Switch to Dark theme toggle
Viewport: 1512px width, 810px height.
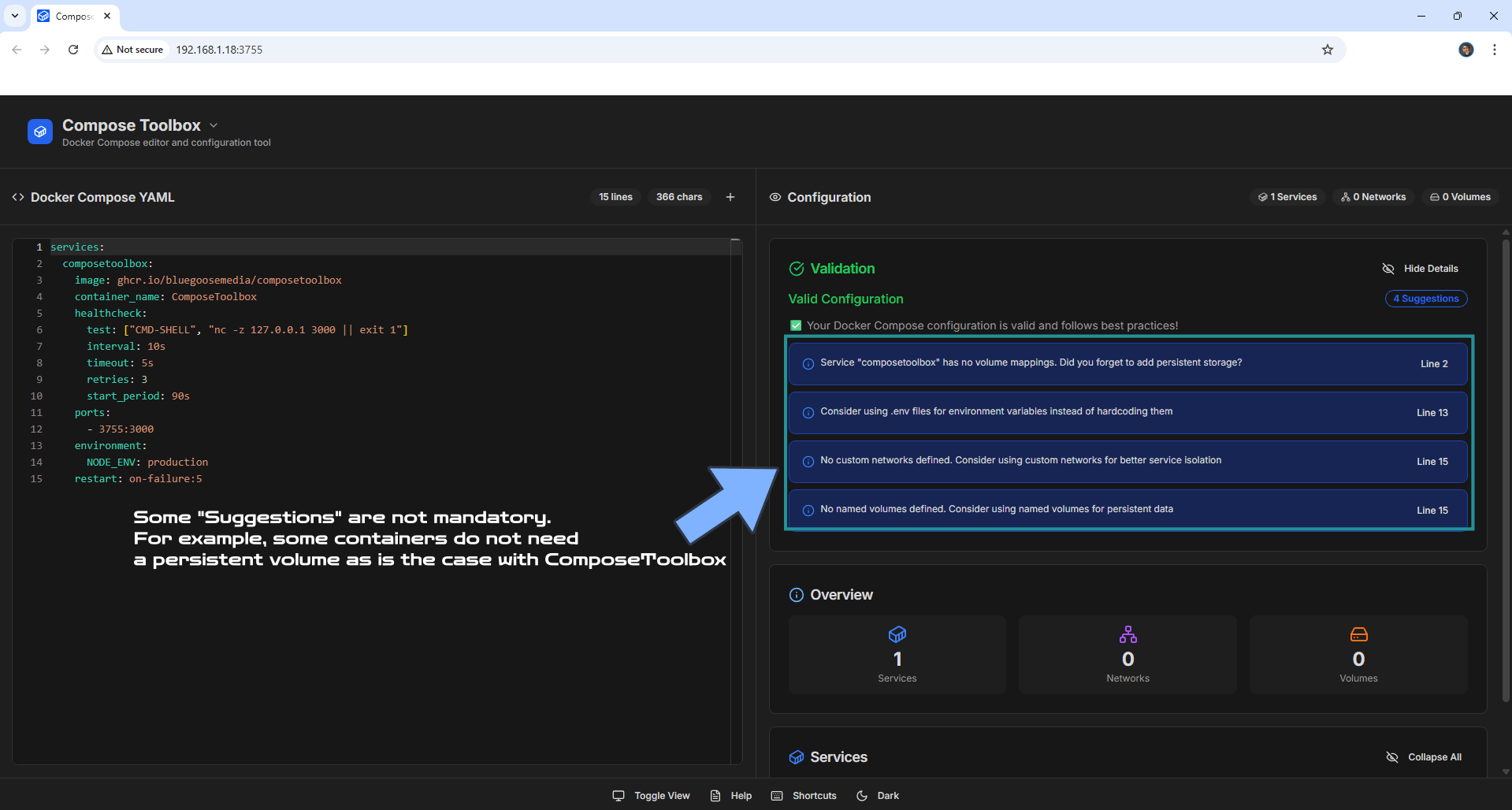click(x=878, y=796)
